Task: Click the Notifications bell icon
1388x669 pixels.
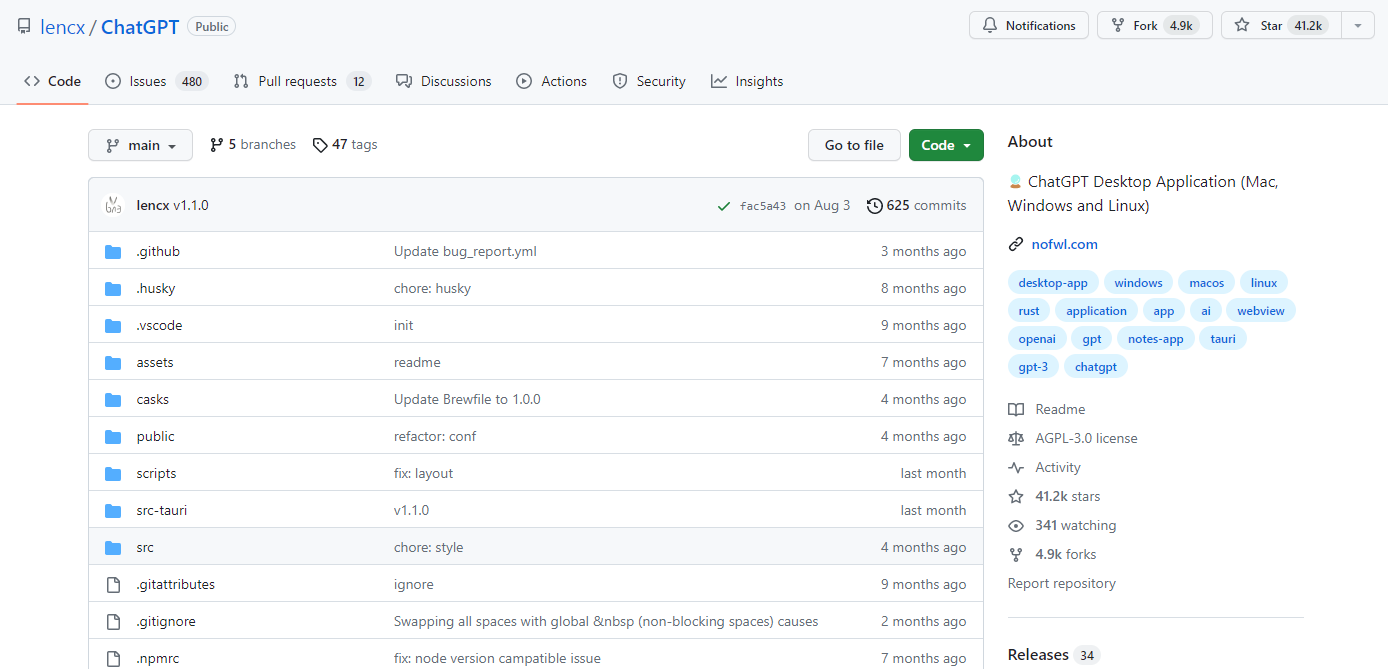Action: pyautogui.click(x=990, y=26)
